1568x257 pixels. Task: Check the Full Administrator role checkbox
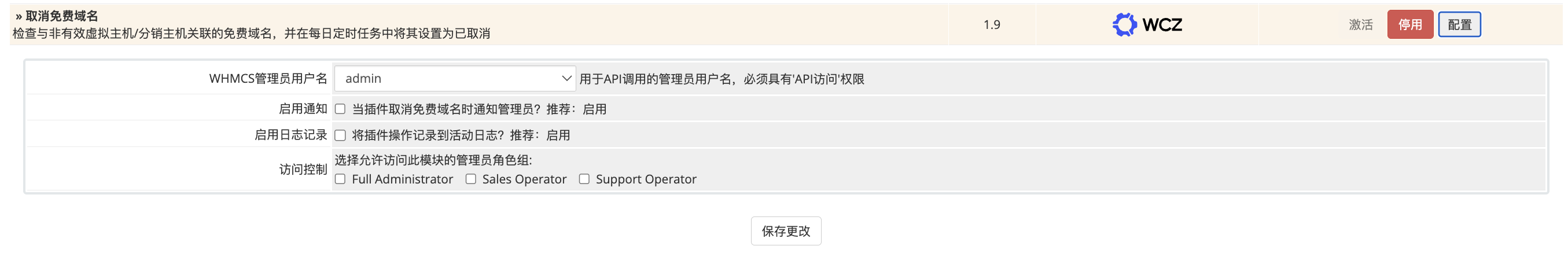(340, 179)
